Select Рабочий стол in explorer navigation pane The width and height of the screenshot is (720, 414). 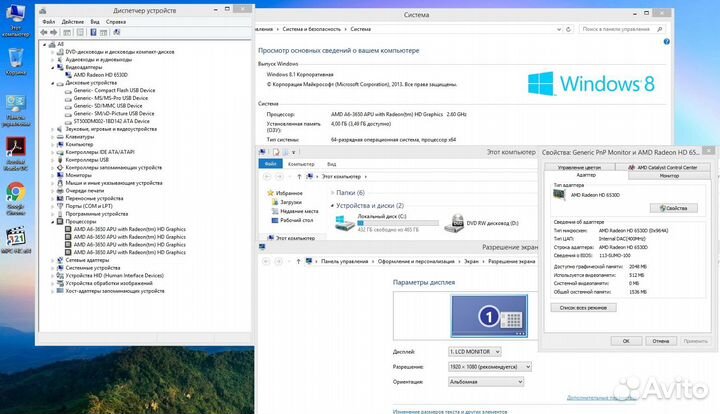click(x=296, y=220)
